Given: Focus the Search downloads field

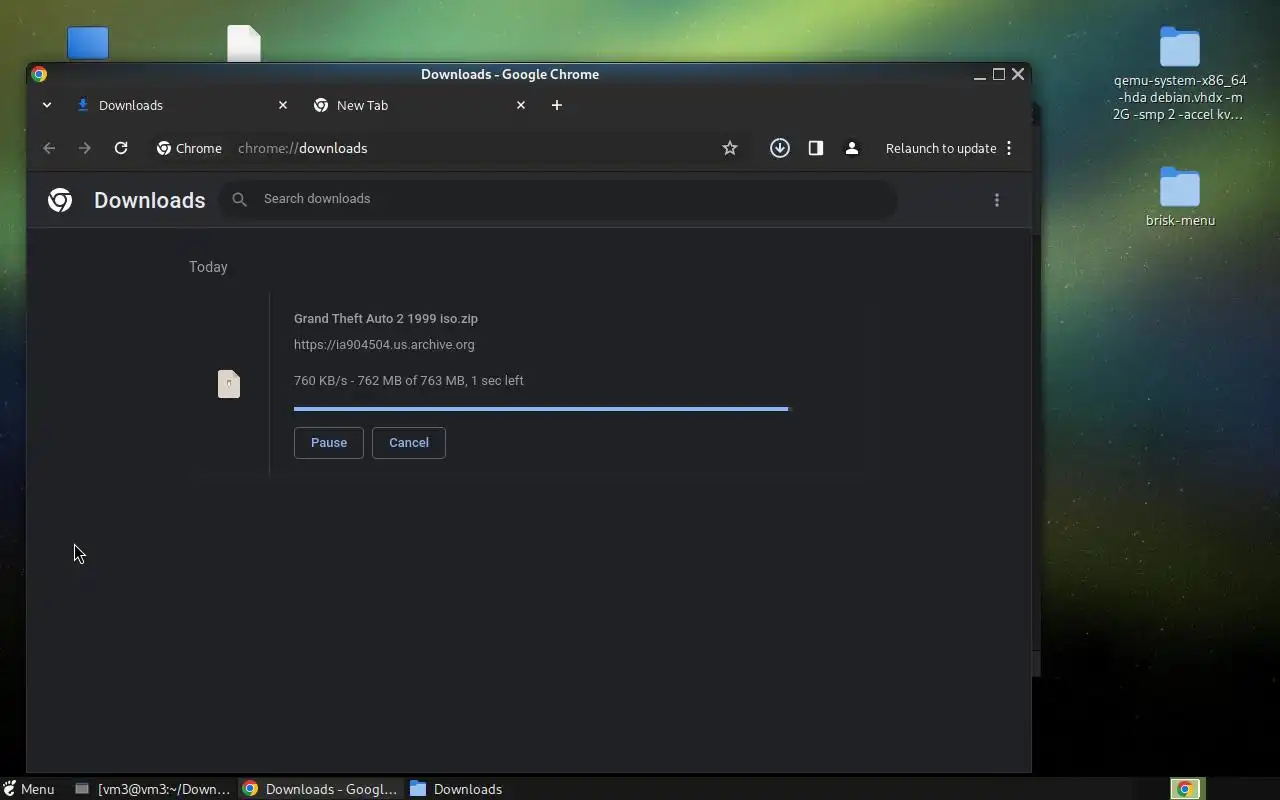Looking at the screenshot, I should point(558,199).
